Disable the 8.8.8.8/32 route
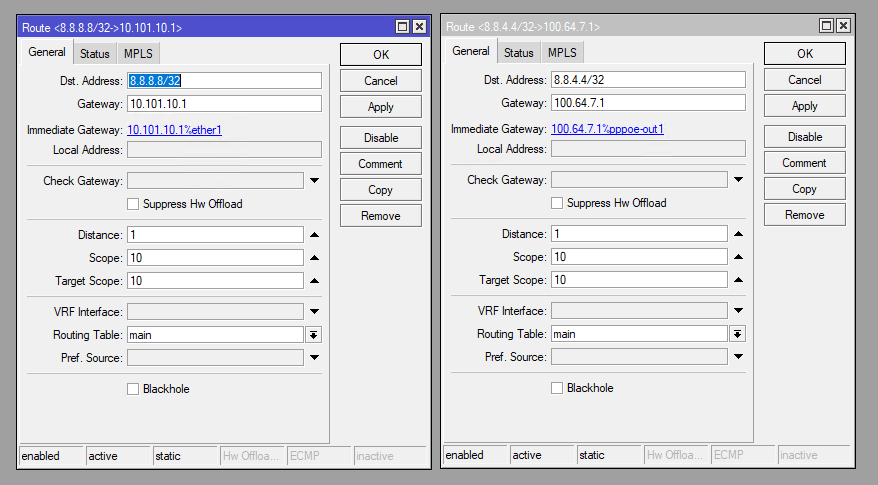This screenshot has height=485, width=878. [381, 138]
